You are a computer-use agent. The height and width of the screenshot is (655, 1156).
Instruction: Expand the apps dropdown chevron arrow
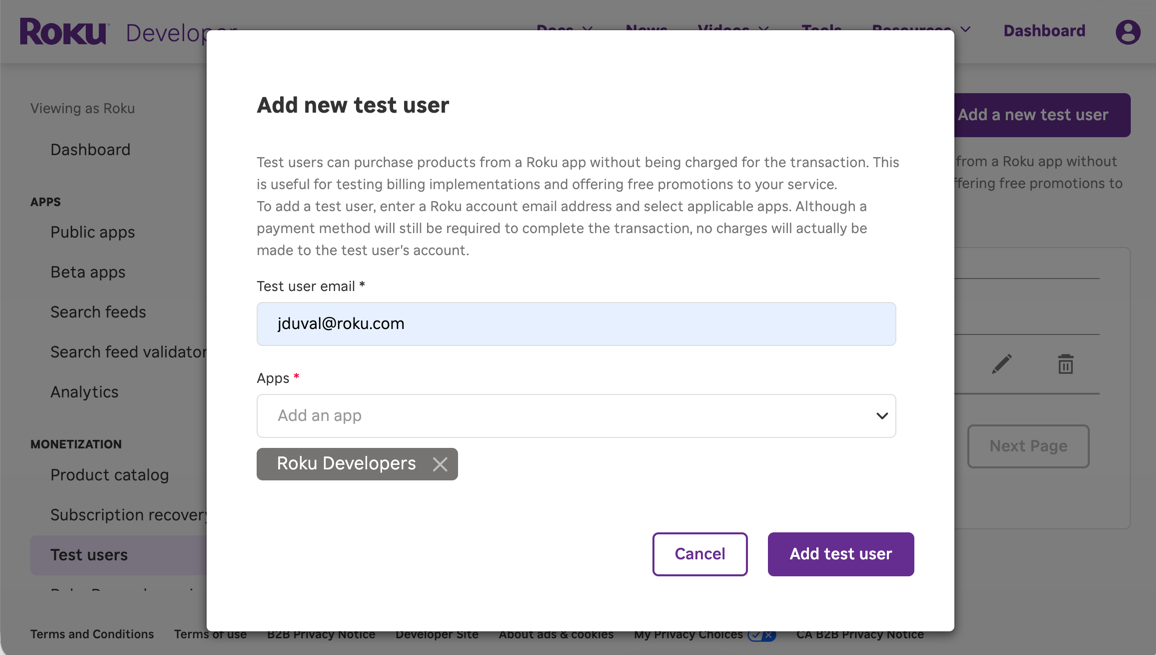pos(882,416)
